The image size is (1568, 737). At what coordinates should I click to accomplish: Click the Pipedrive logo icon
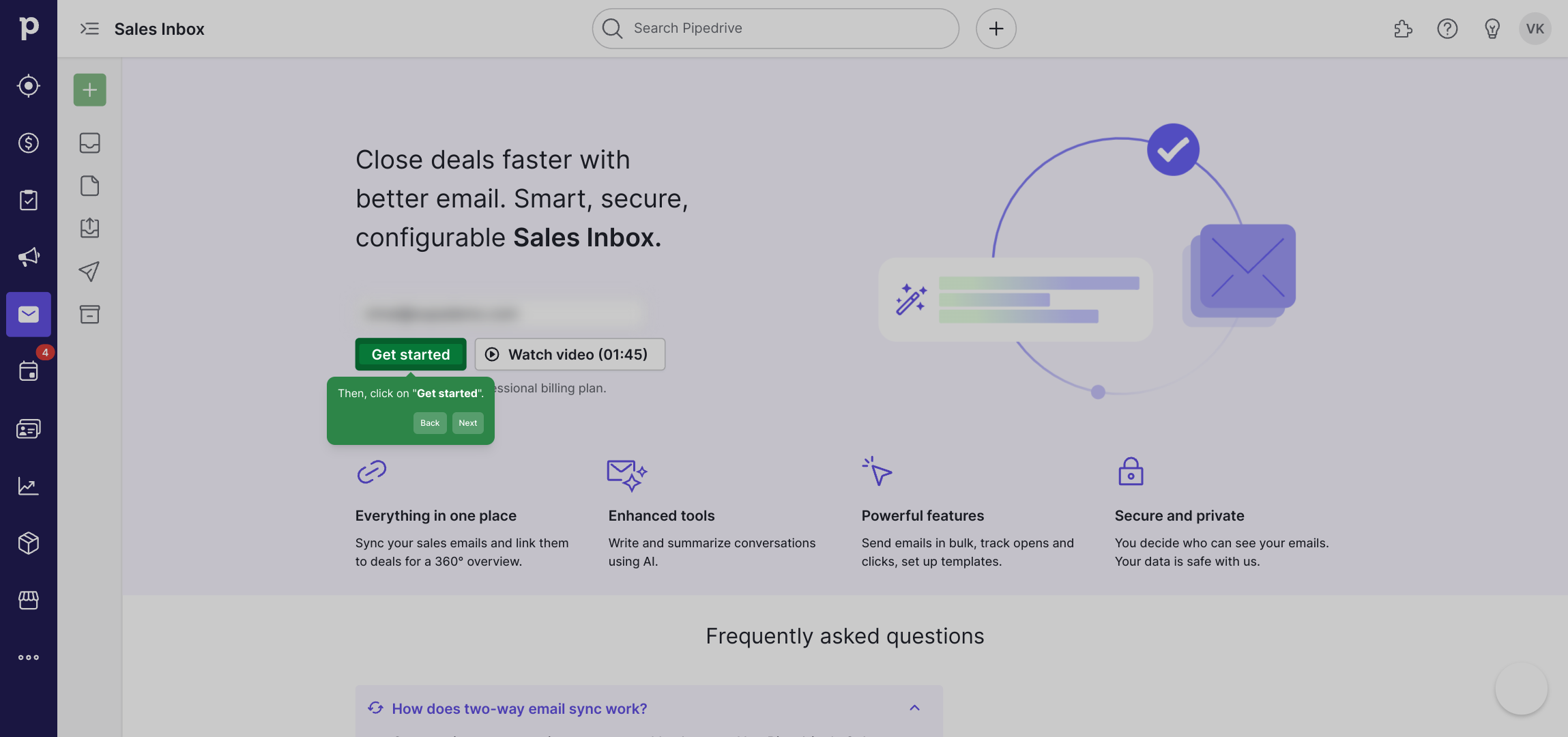click(x=29, y=28)
